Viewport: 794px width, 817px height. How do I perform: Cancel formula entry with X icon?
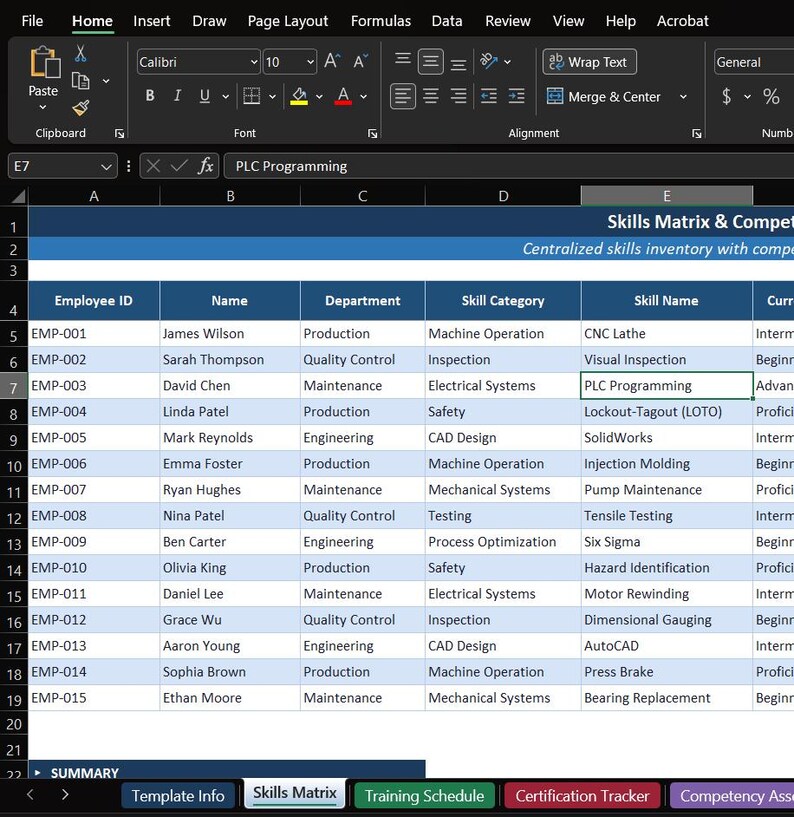pos(153,166)
